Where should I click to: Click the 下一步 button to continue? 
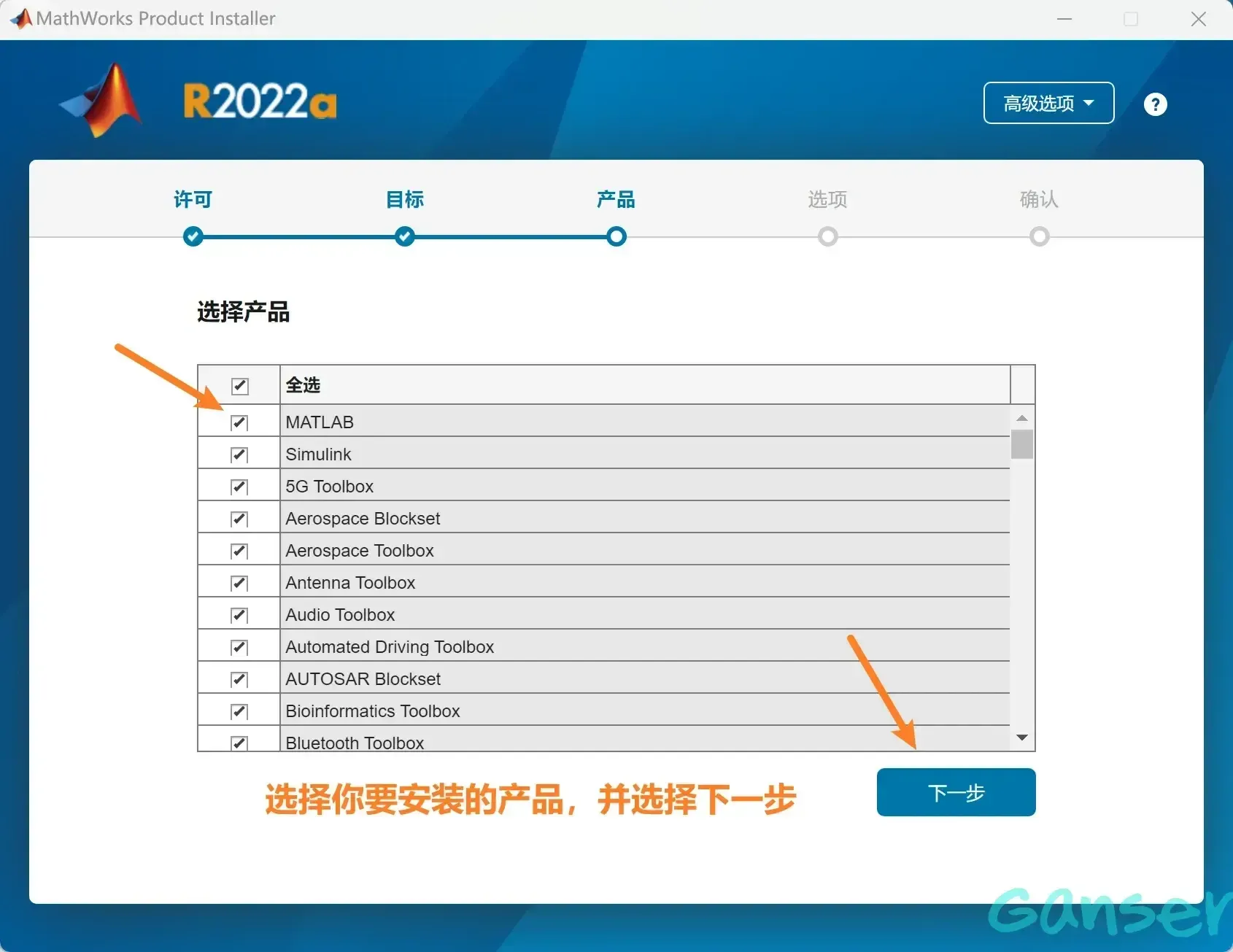point(956,792)
